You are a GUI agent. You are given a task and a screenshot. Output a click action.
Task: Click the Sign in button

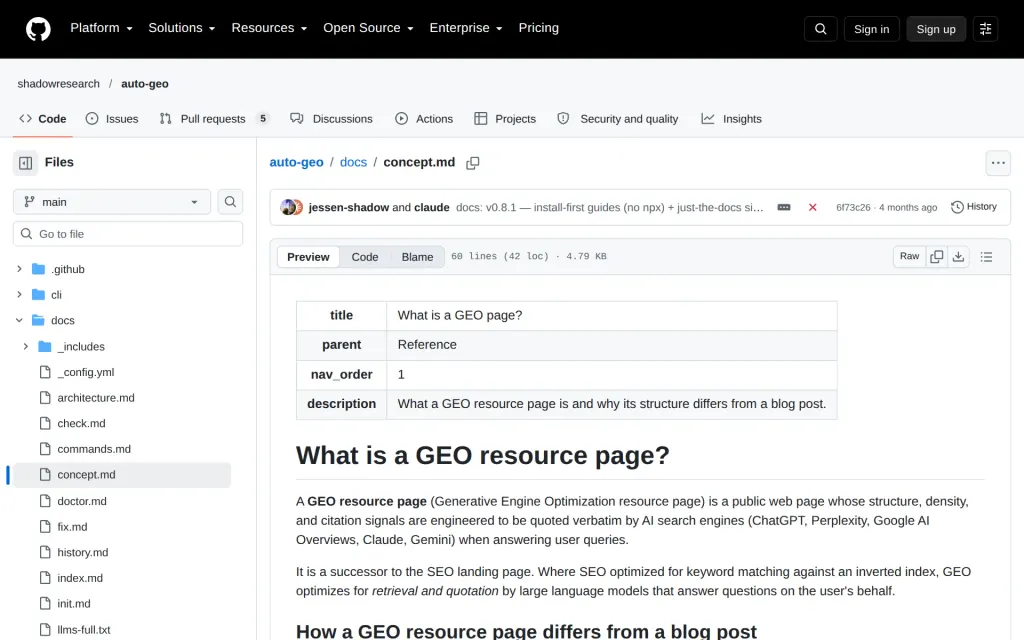tap(871, 29)
